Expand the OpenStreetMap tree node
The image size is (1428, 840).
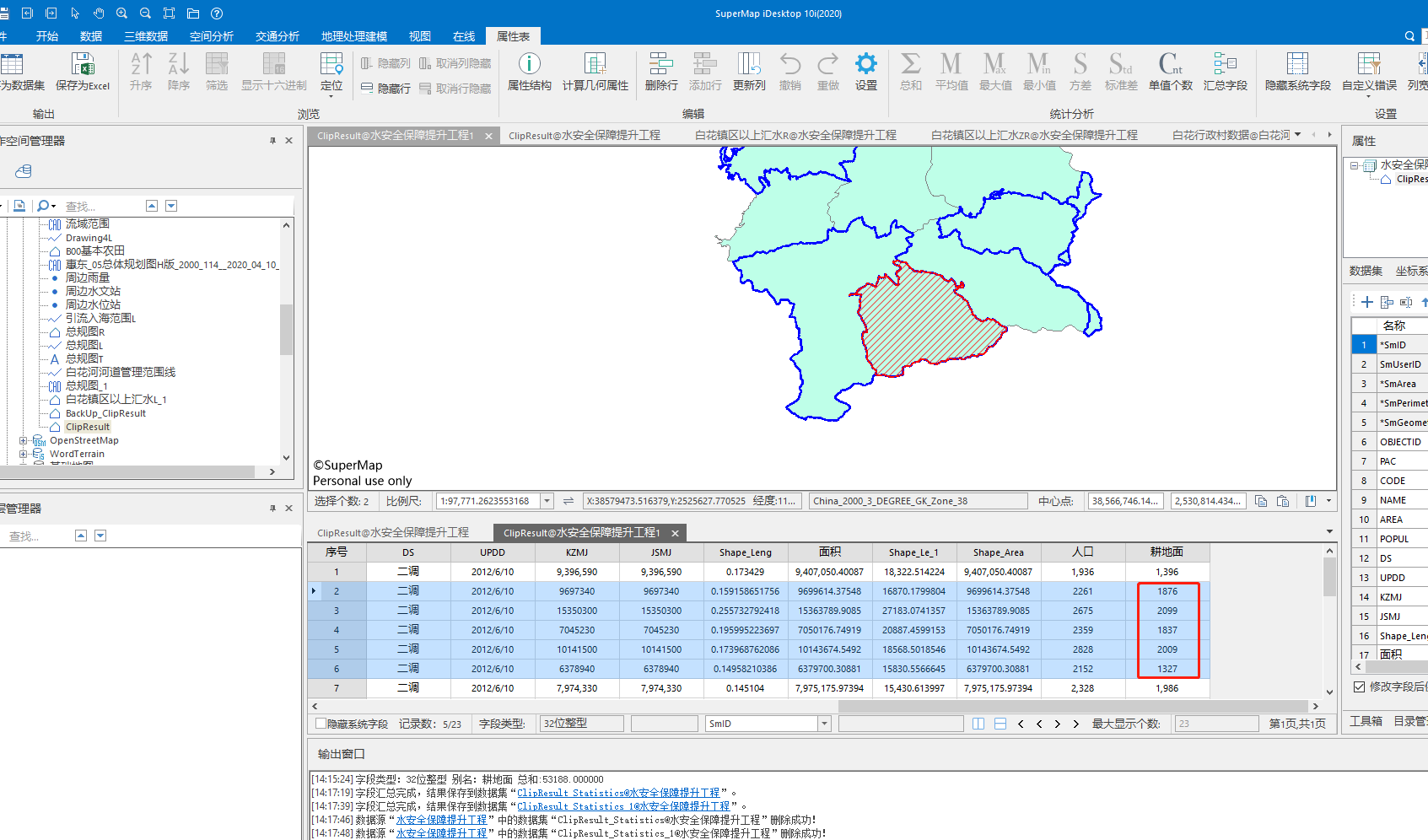click(24, 440)
